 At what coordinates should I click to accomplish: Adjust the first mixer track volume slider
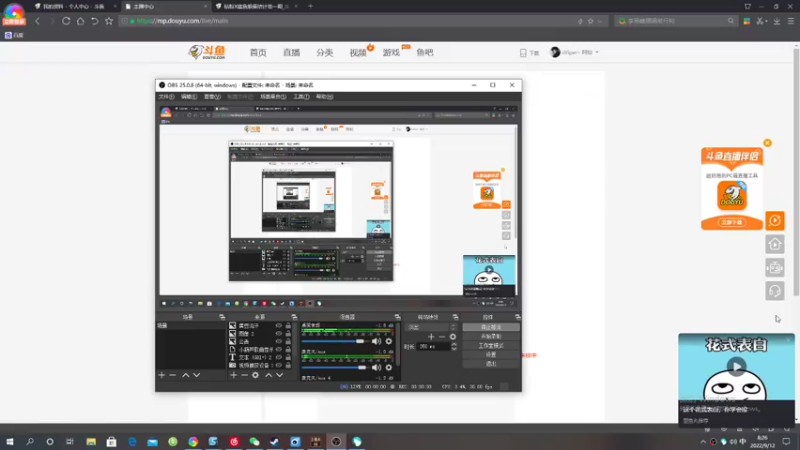click(x=334, y=341)
